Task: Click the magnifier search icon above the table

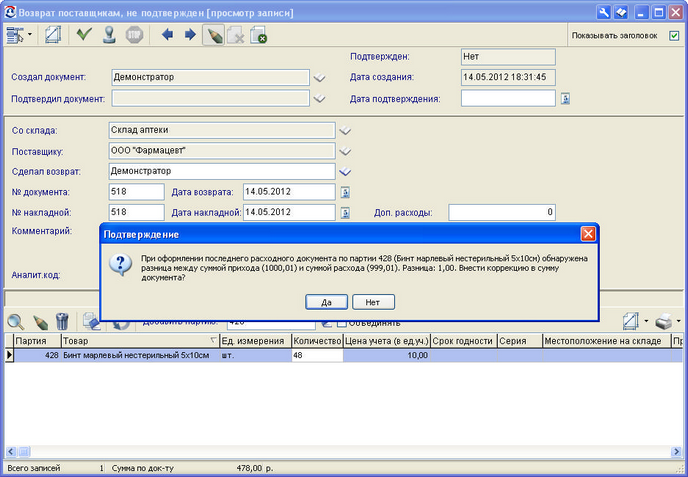Action: [16, 322]
